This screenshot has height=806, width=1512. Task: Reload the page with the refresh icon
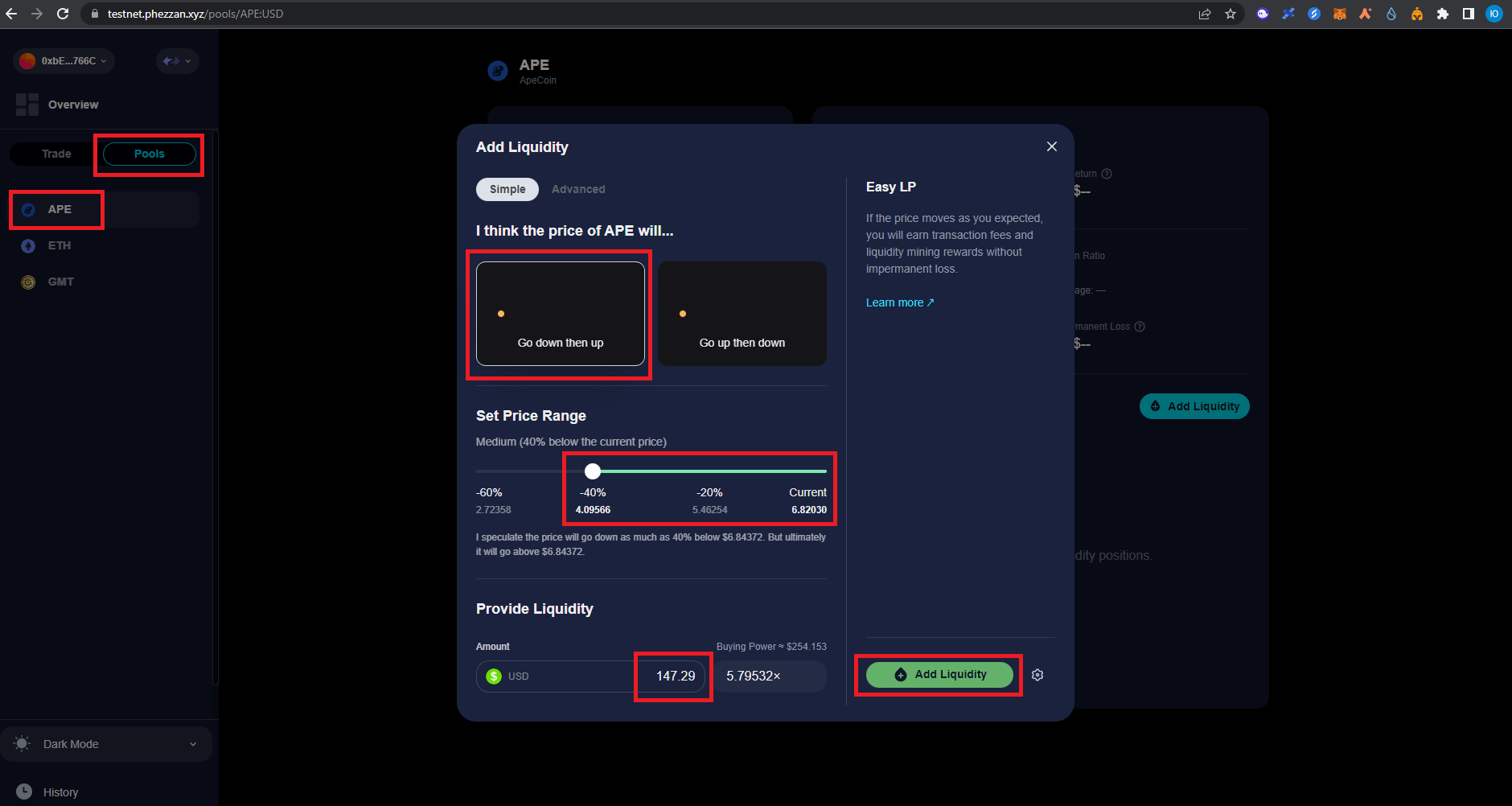[x=63, y=14]
